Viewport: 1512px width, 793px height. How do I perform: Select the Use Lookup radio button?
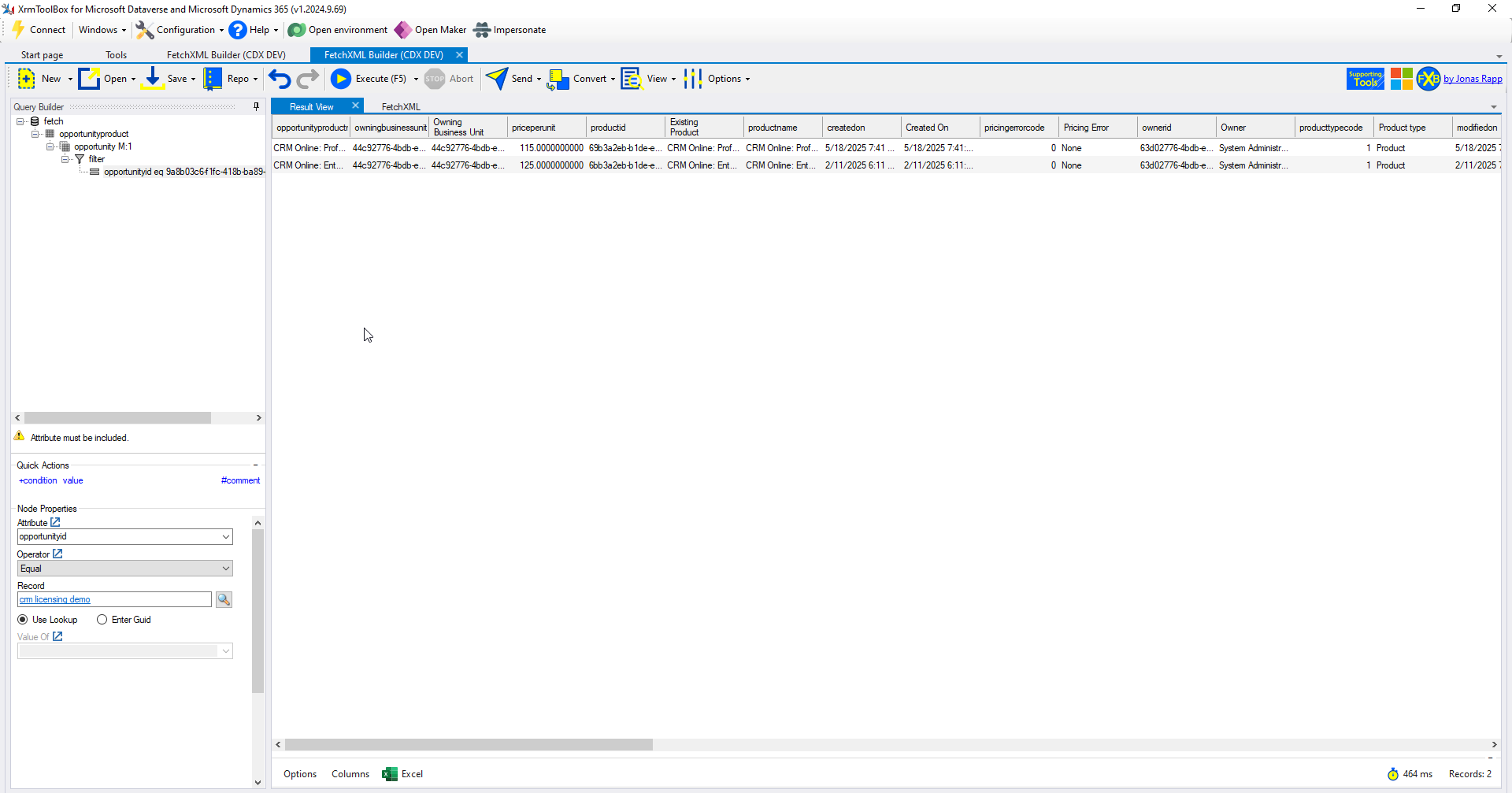pyautogui.click(x=23, y=620)
